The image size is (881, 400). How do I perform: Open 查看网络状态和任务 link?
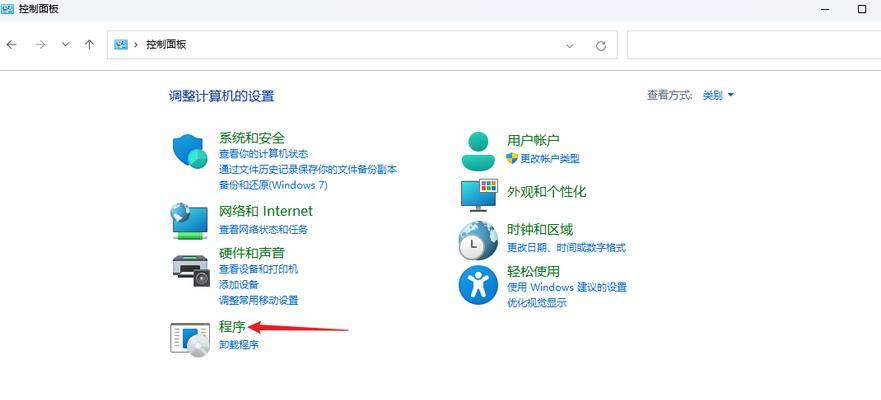click(x=264, y=229)
